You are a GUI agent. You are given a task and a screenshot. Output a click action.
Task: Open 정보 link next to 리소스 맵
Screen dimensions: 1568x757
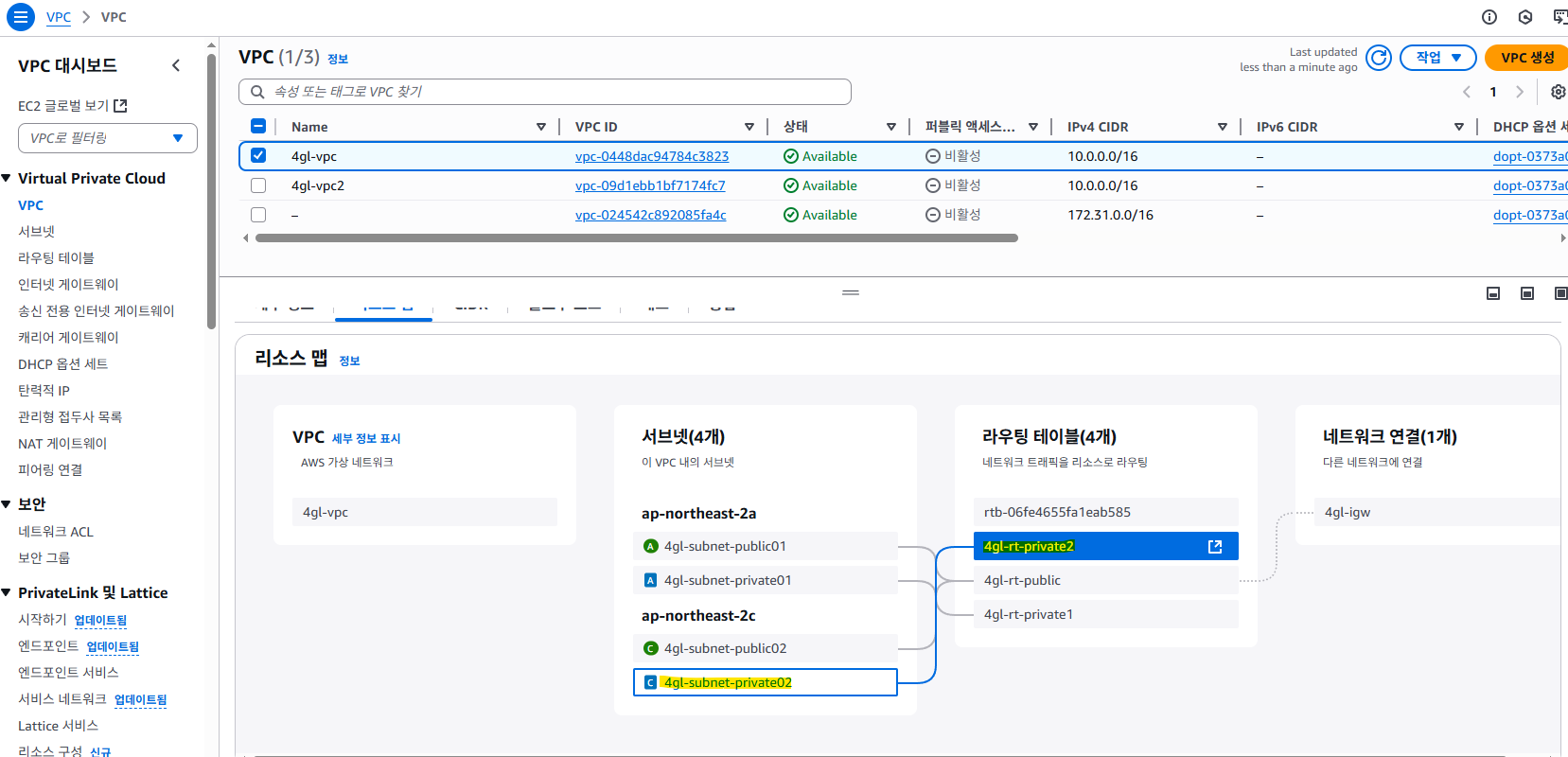click(349, 361)
